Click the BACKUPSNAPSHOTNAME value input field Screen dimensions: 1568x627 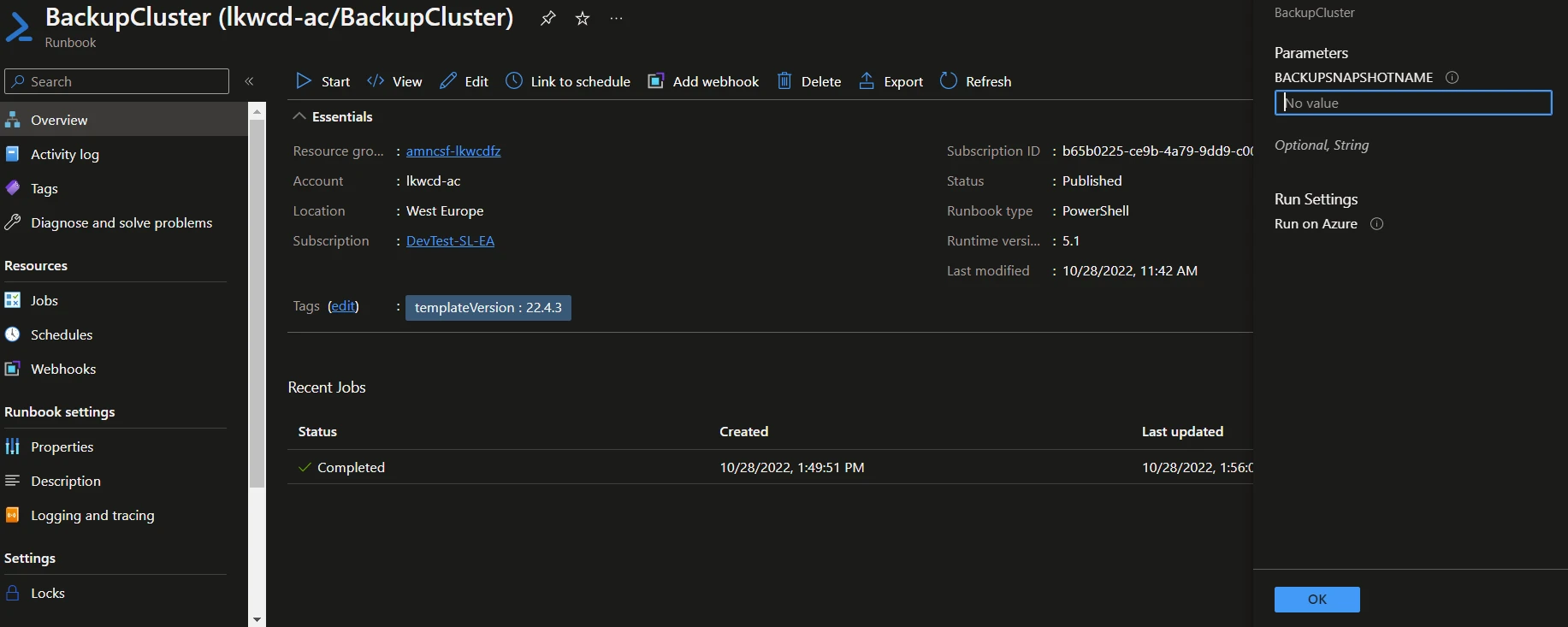[1413, 103]
